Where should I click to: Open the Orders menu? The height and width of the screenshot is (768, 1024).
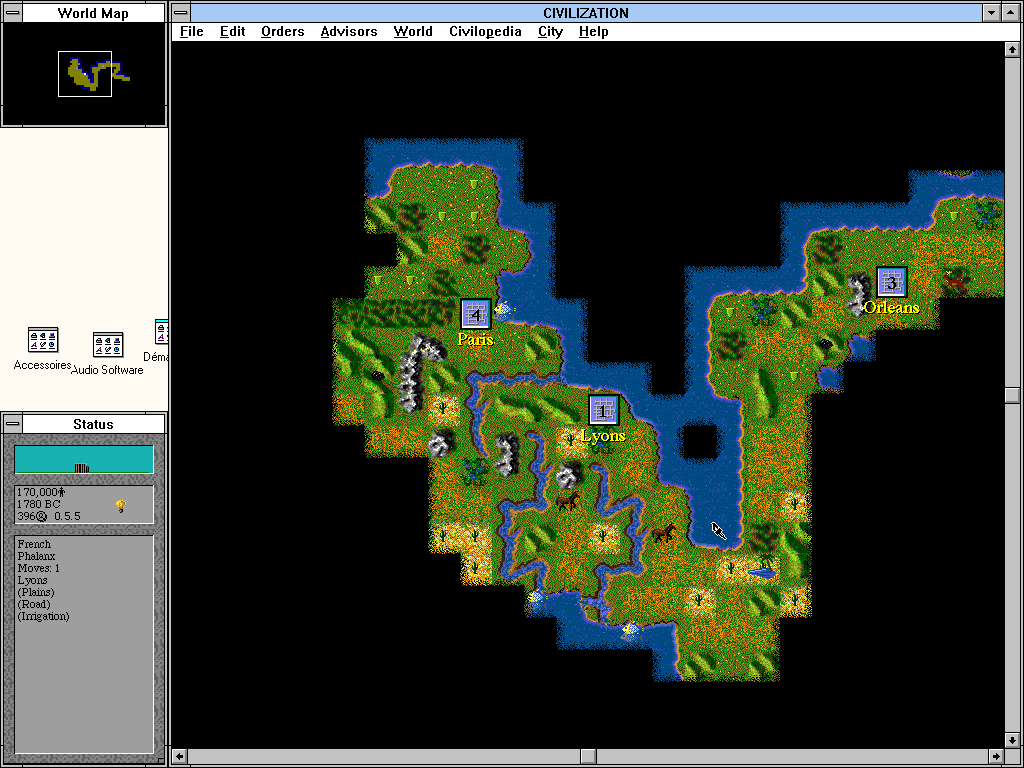(x=282, y=31)
